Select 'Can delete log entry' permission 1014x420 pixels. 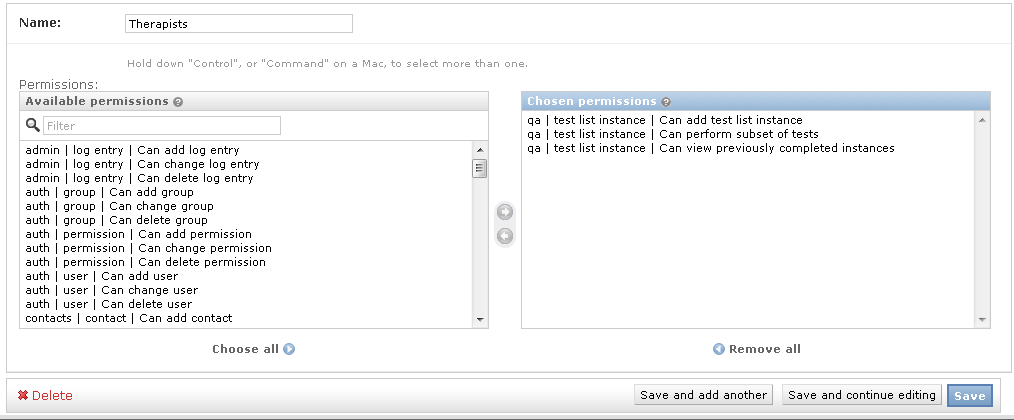pos(247,178)
